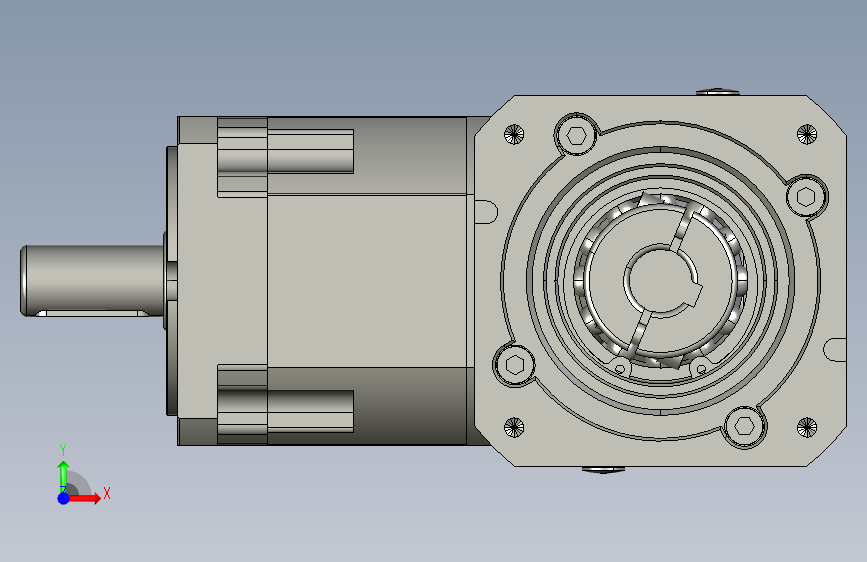Pick the central keyed bore of the hollow shaft

pos(662,281)
